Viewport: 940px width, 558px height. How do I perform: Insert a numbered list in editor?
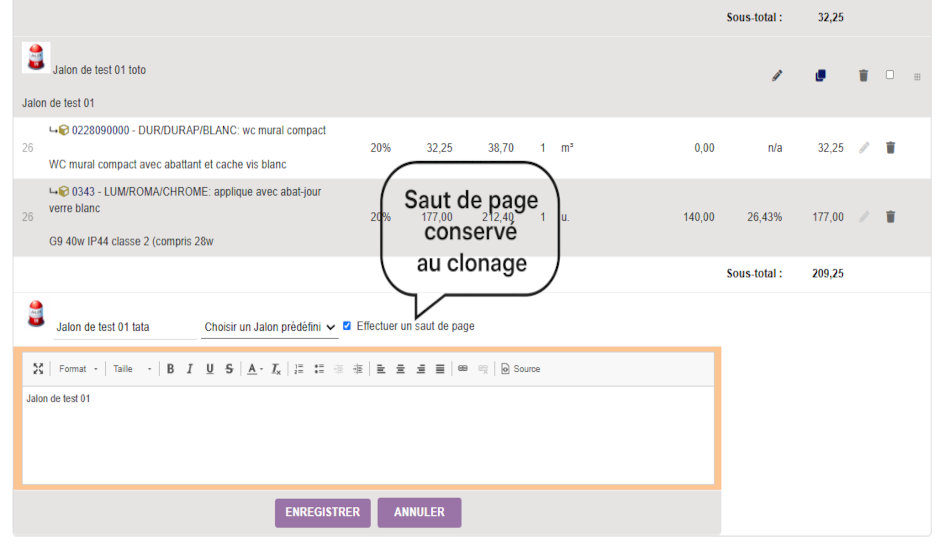(299, 369)
